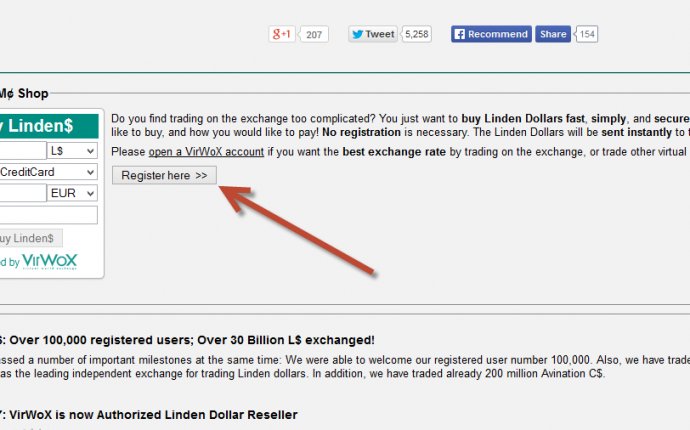Screen dimensions: 690x430
Task: Open the EUR currency dropdown
Action: click(72, 193)
